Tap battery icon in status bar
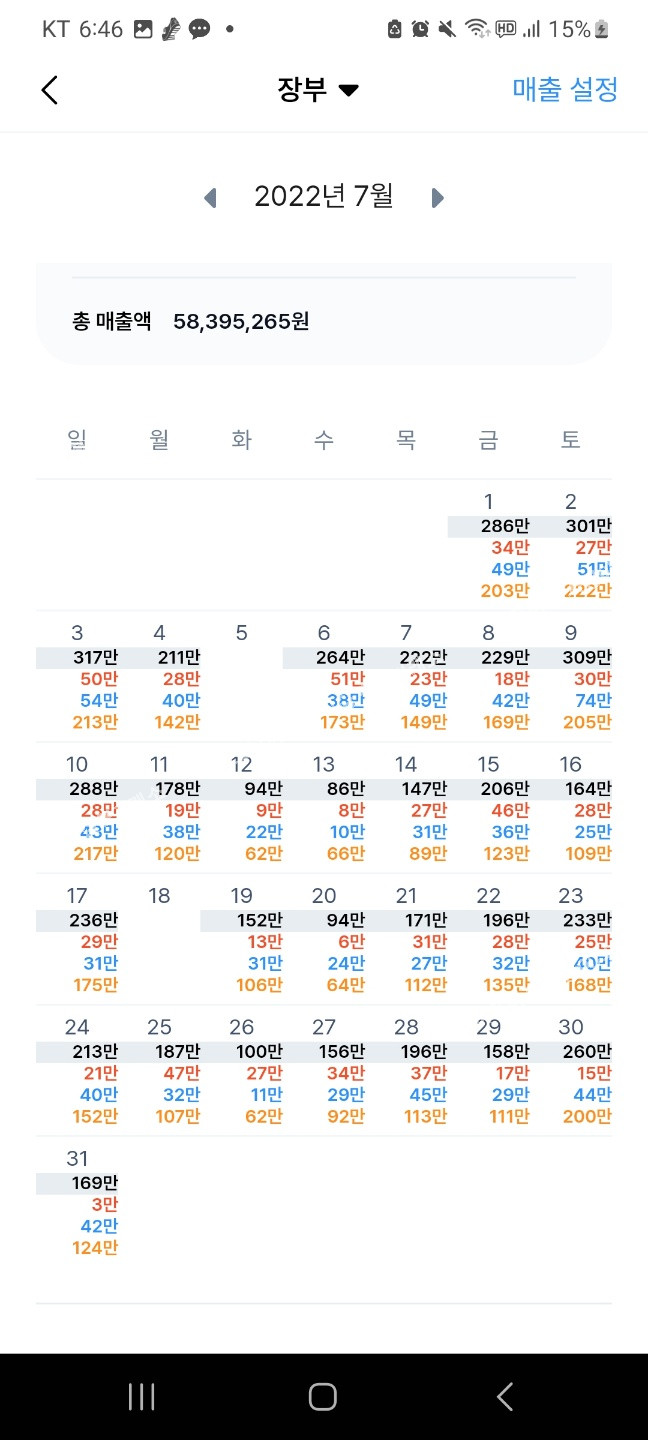Viewport: 648px width, 1440px height. [x=602, y=30]
